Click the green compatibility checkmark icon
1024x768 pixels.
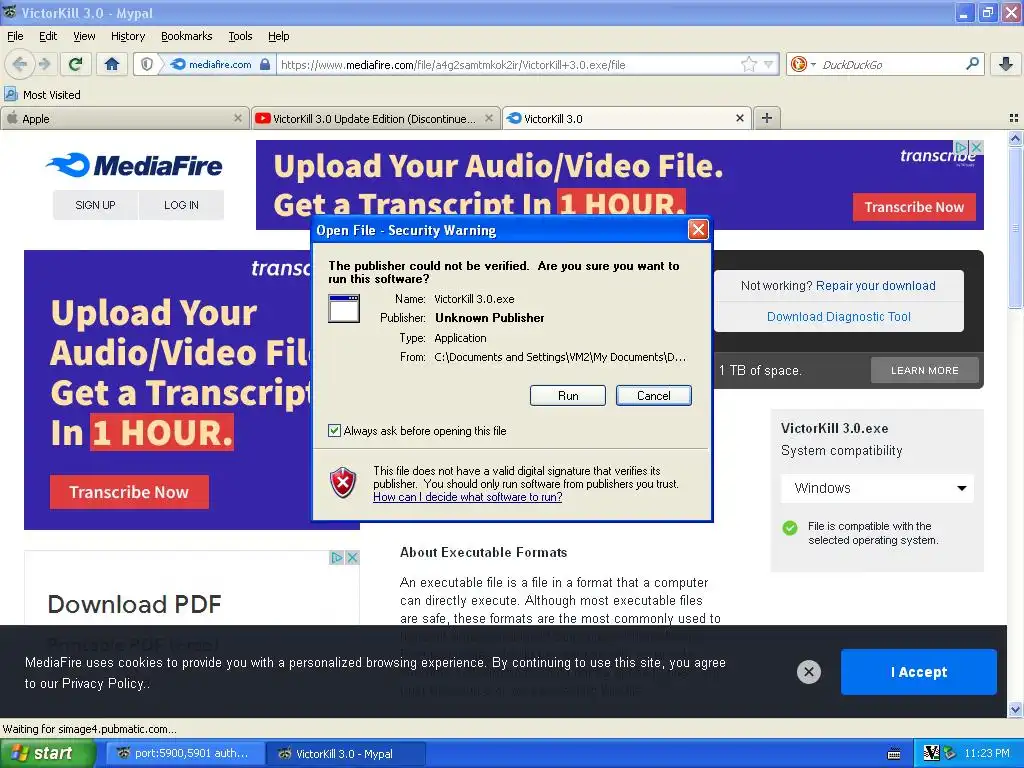coord(790,528)
